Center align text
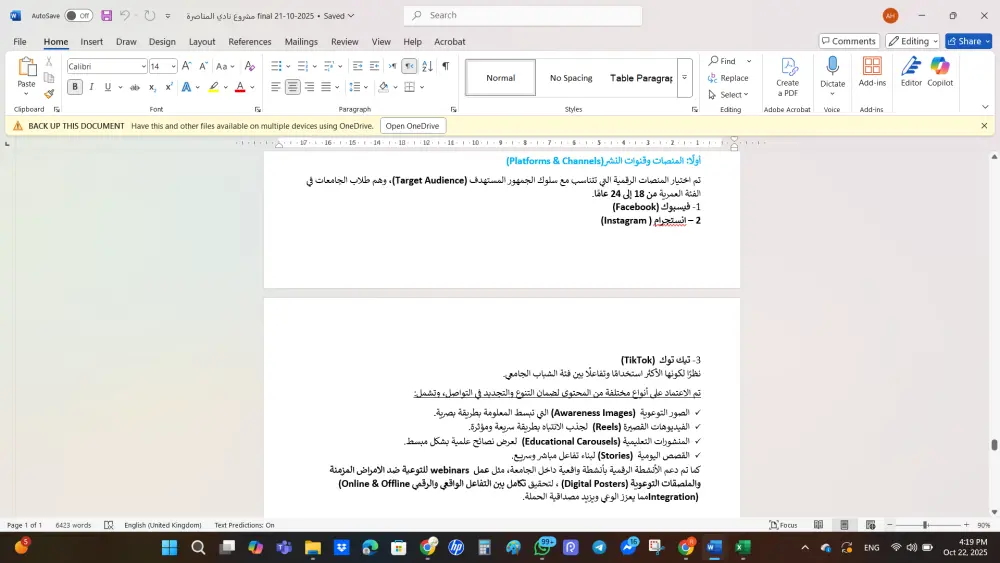The height and width of the screenshot is (563, 1000). [292, 87]
